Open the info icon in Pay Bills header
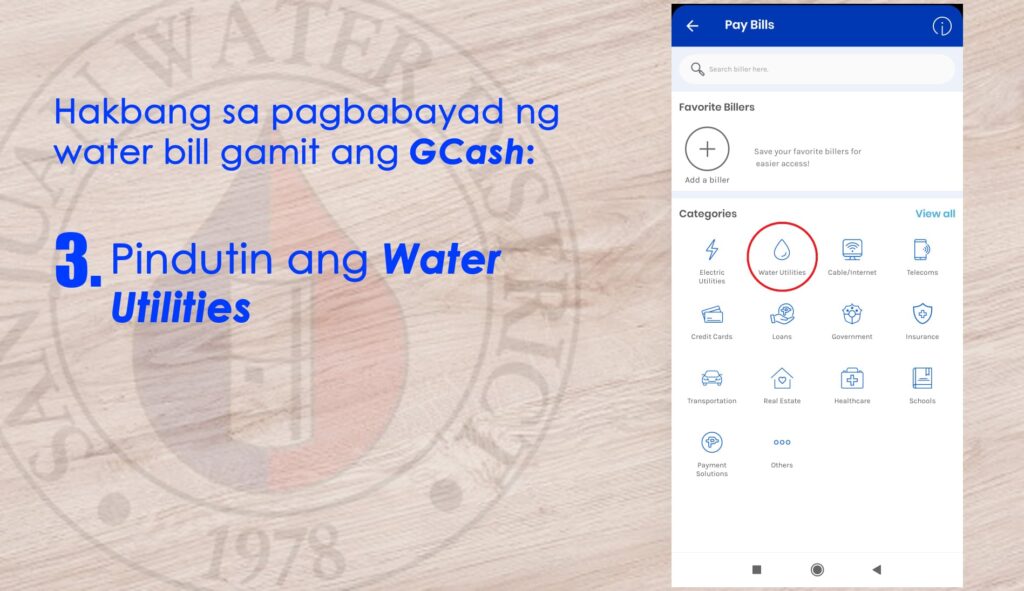Screen dimensions: 1024x591 (941, 26)
